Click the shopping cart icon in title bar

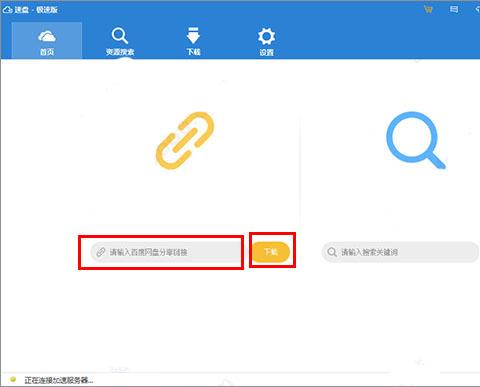(x=428, y=9)
